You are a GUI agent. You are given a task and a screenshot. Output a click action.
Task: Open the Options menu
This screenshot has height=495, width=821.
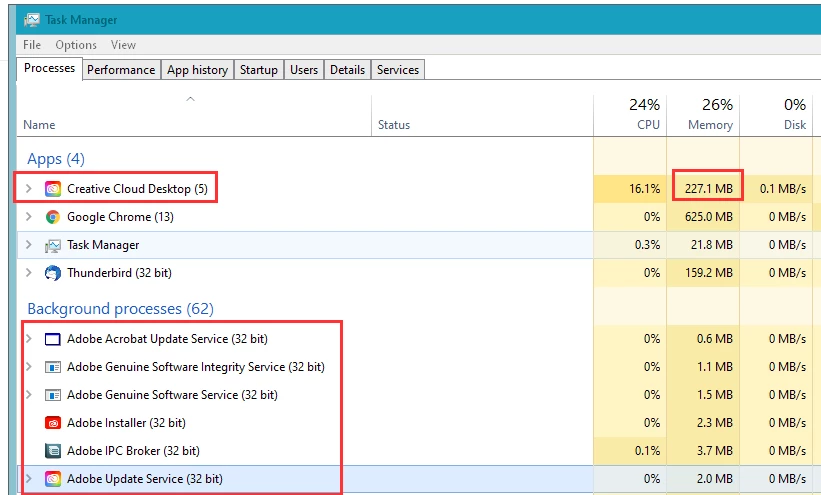(x=76, y=45)
